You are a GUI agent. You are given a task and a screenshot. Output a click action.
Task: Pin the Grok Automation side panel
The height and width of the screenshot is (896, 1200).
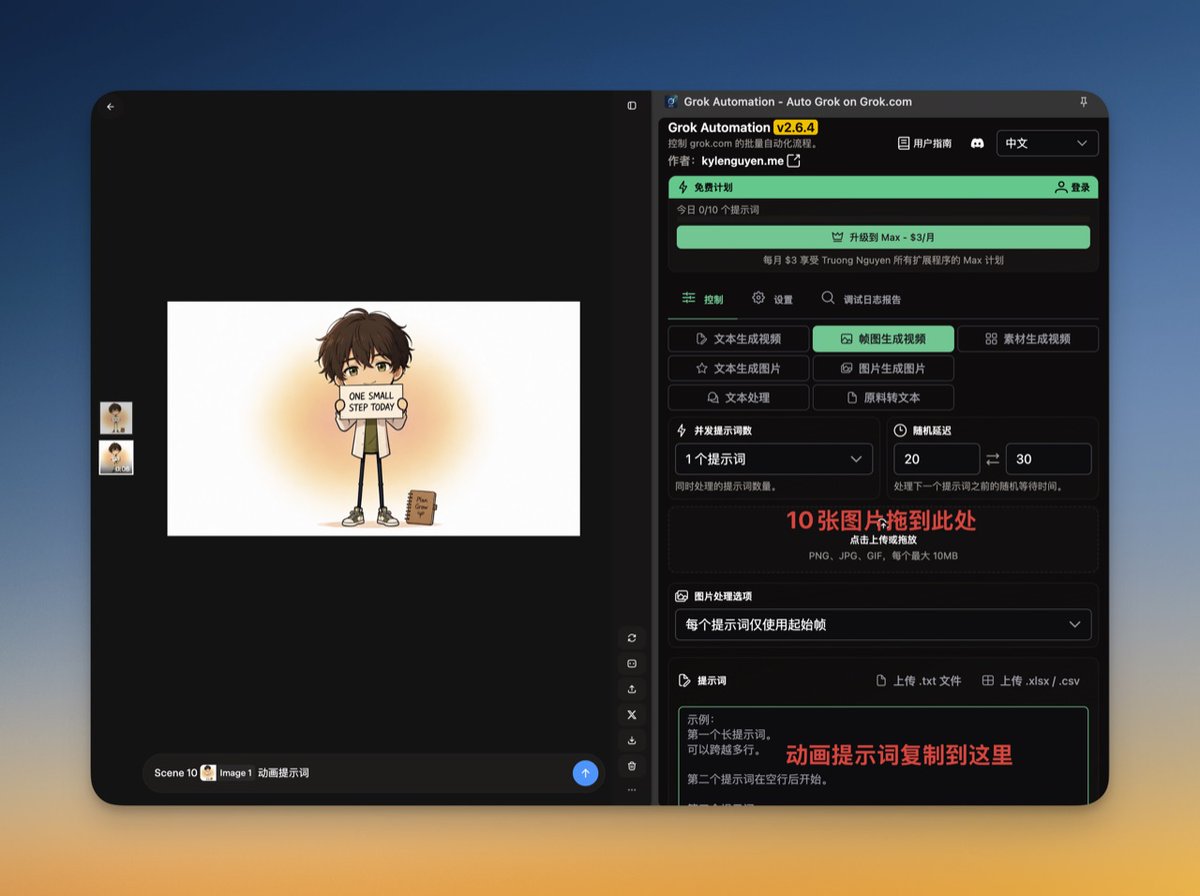1083,102
